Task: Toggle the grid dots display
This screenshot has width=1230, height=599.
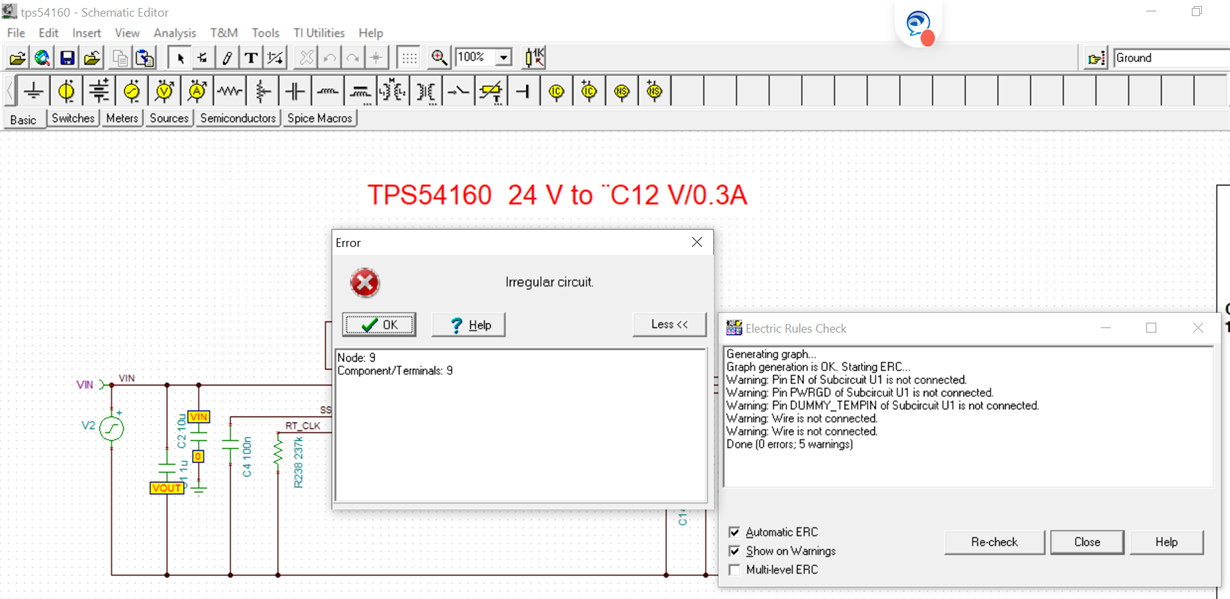Action: click(409, 58)
